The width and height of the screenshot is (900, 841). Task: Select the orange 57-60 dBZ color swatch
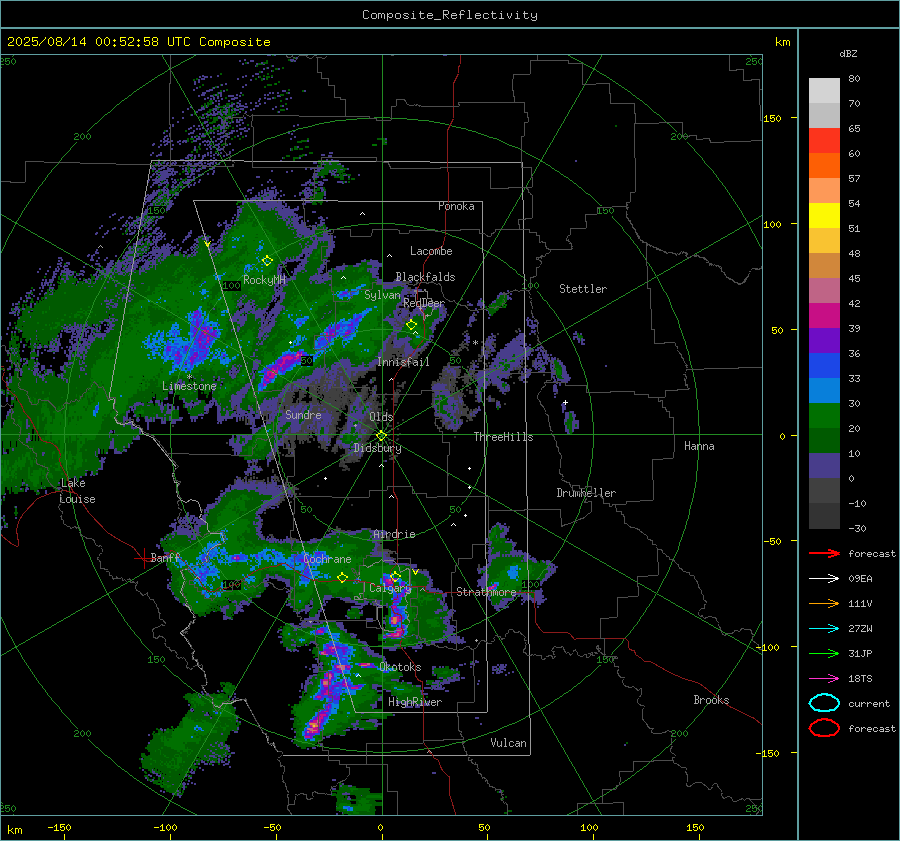click(x=824, y=166)
